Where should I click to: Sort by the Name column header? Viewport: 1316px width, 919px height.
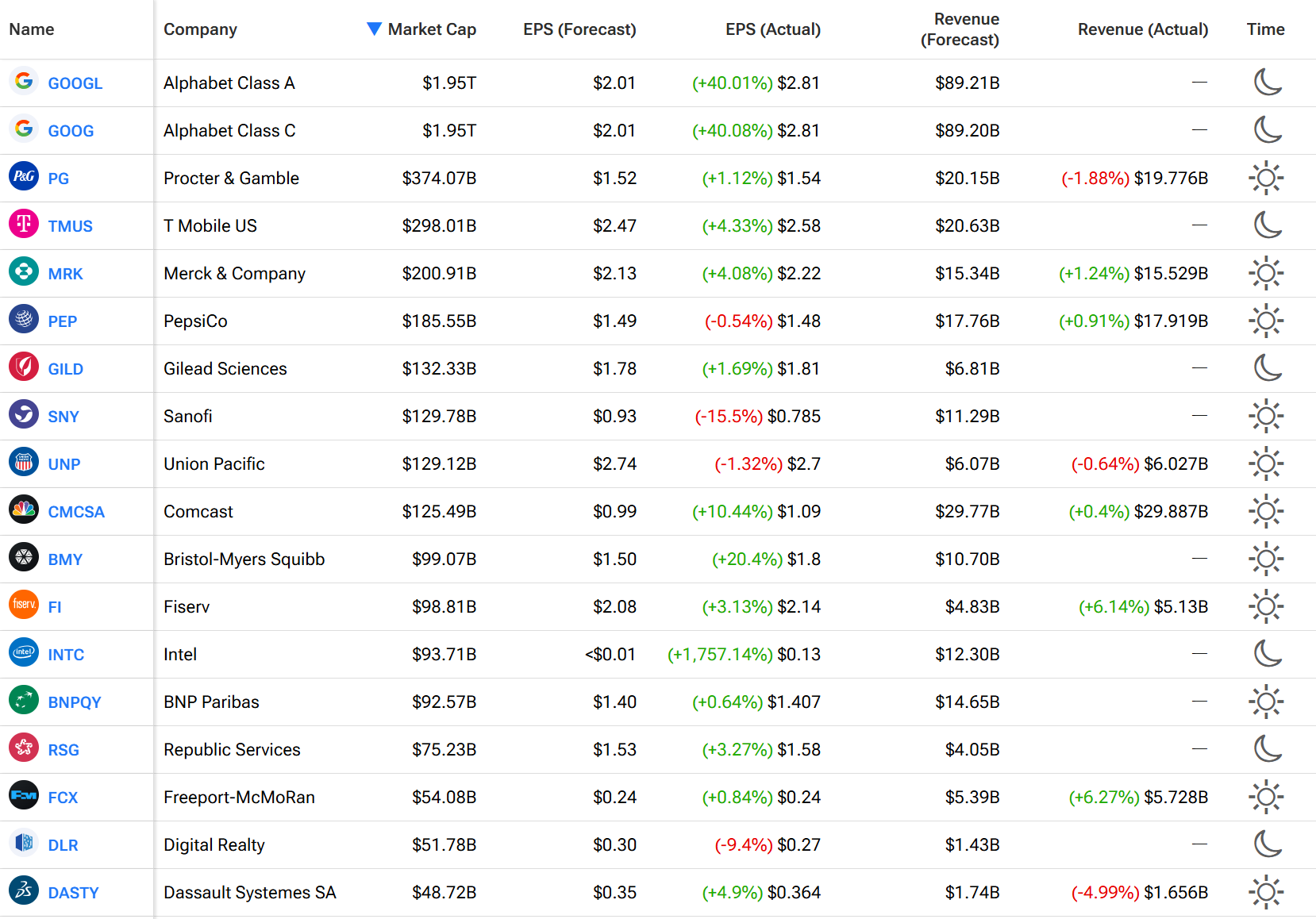click(x=32, y=29)
